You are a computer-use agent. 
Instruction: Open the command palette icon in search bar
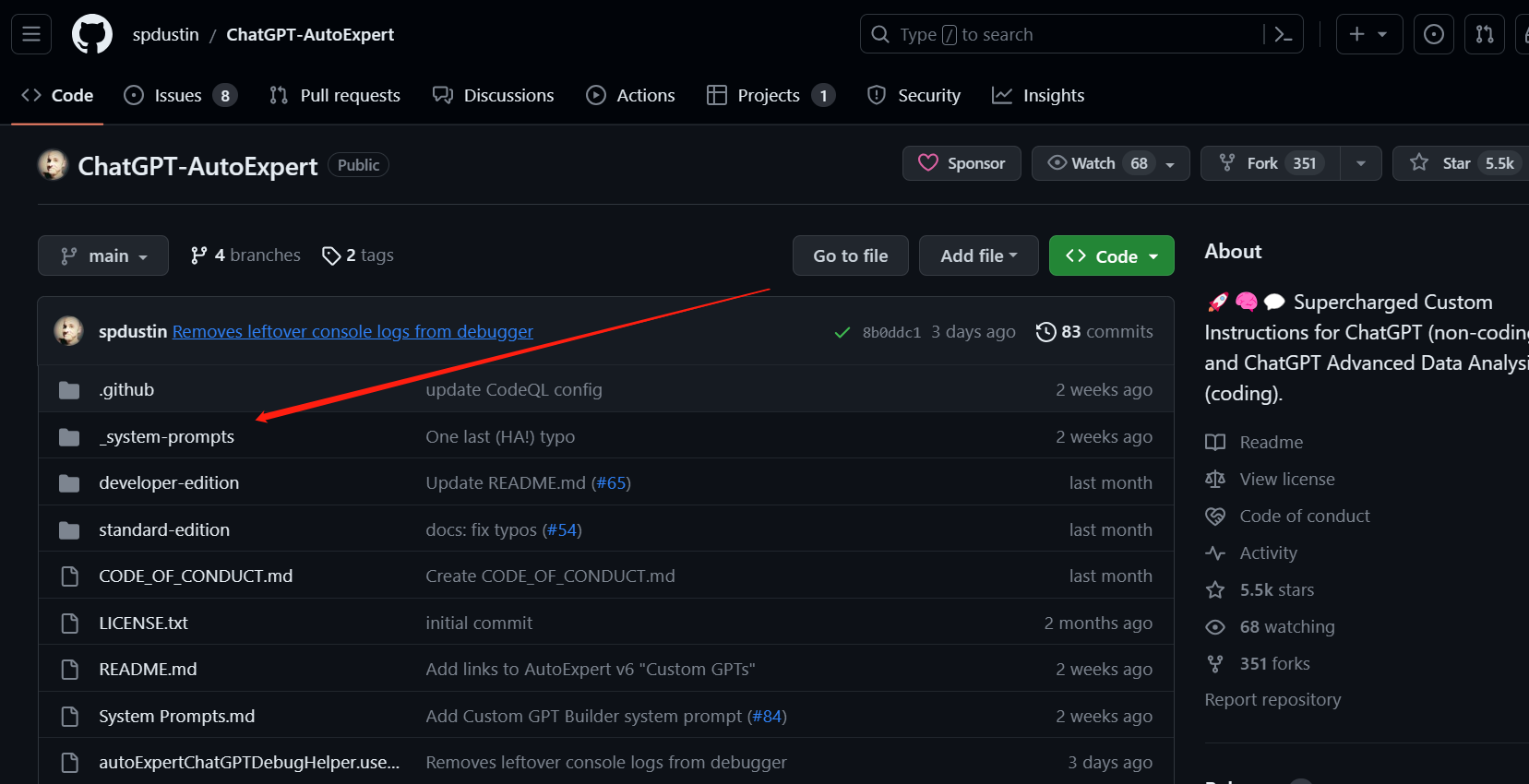(1283, 34)
